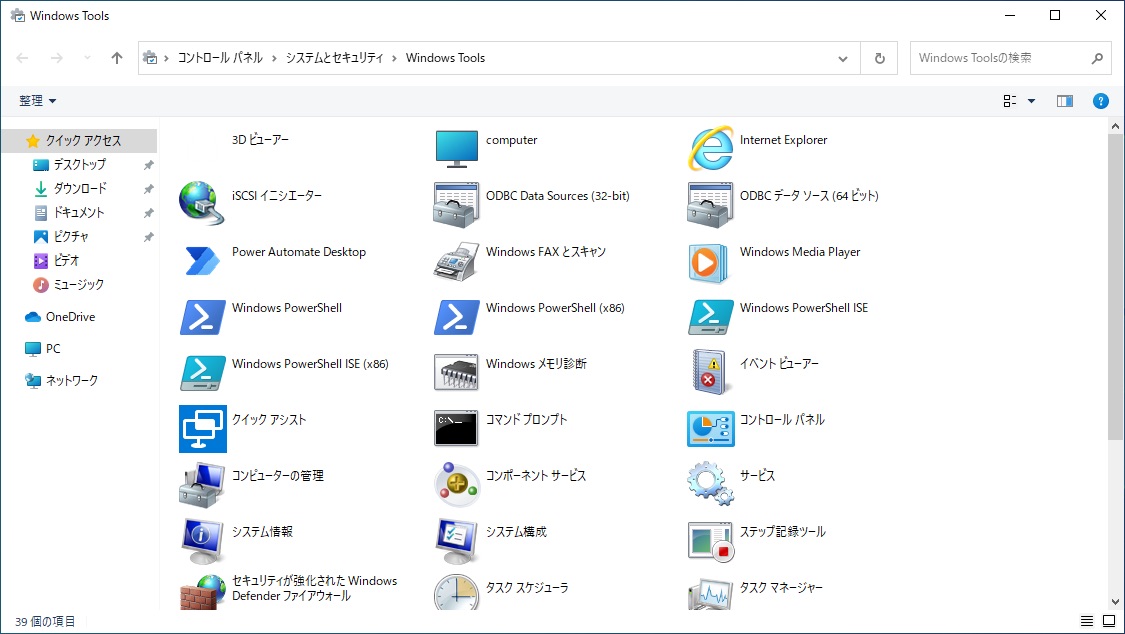Viewport: 1125px width, 634px height.
Task: Open システム情報 icon
Action: 202,541
